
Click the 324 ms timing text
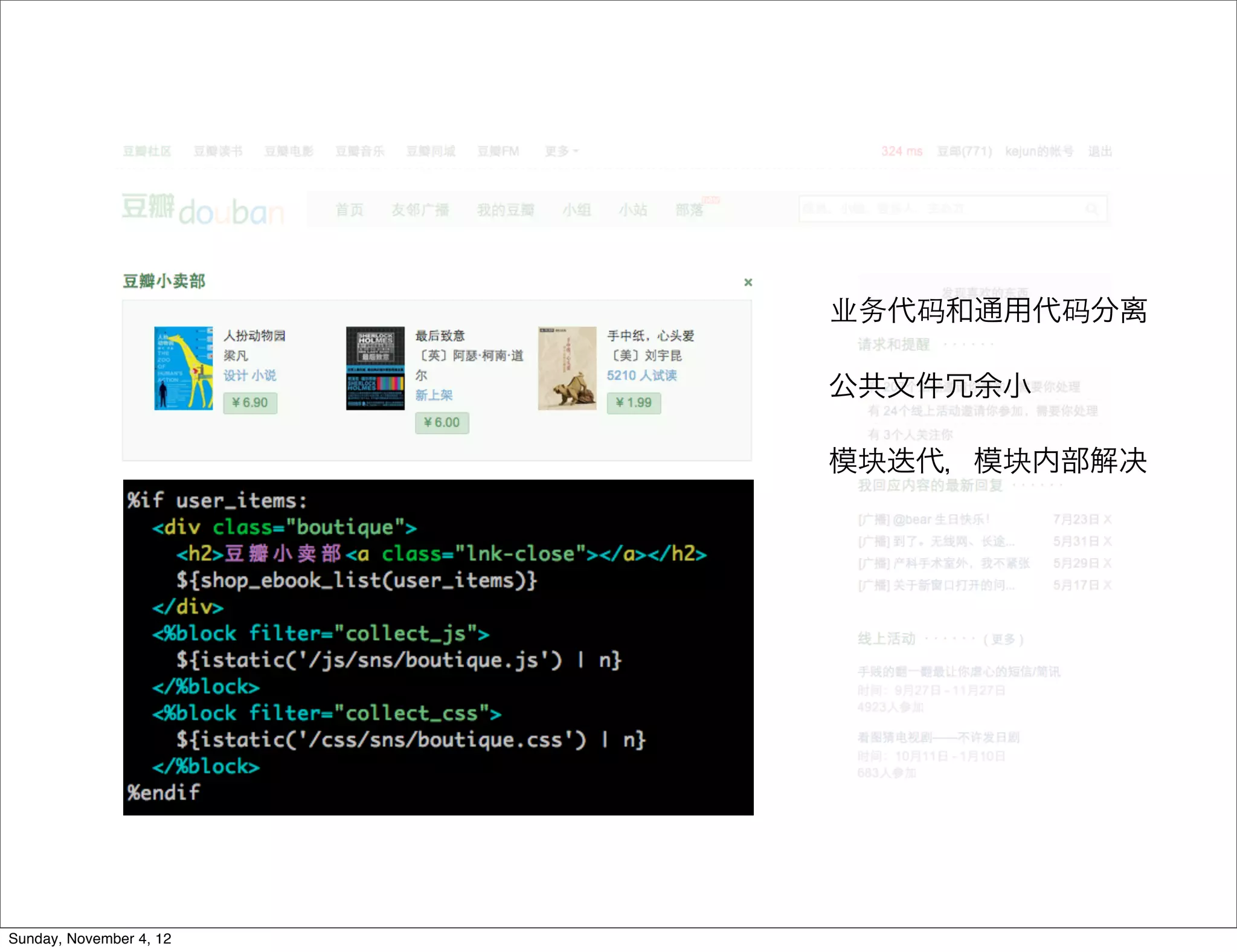(x=902, y=151)
